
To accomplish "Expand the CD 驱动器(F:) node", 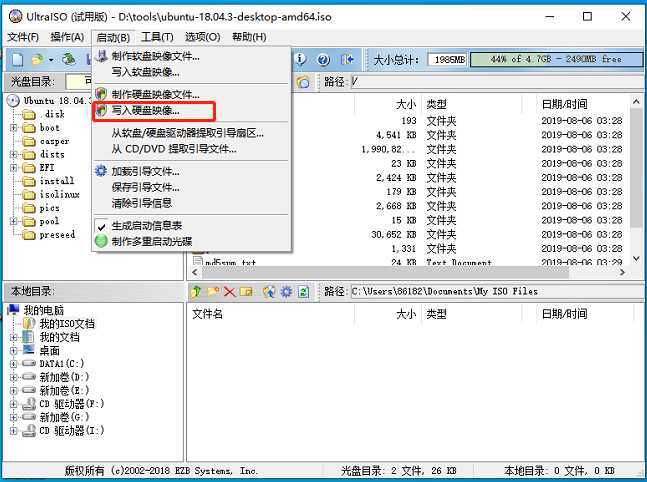I will coord(14,404).
